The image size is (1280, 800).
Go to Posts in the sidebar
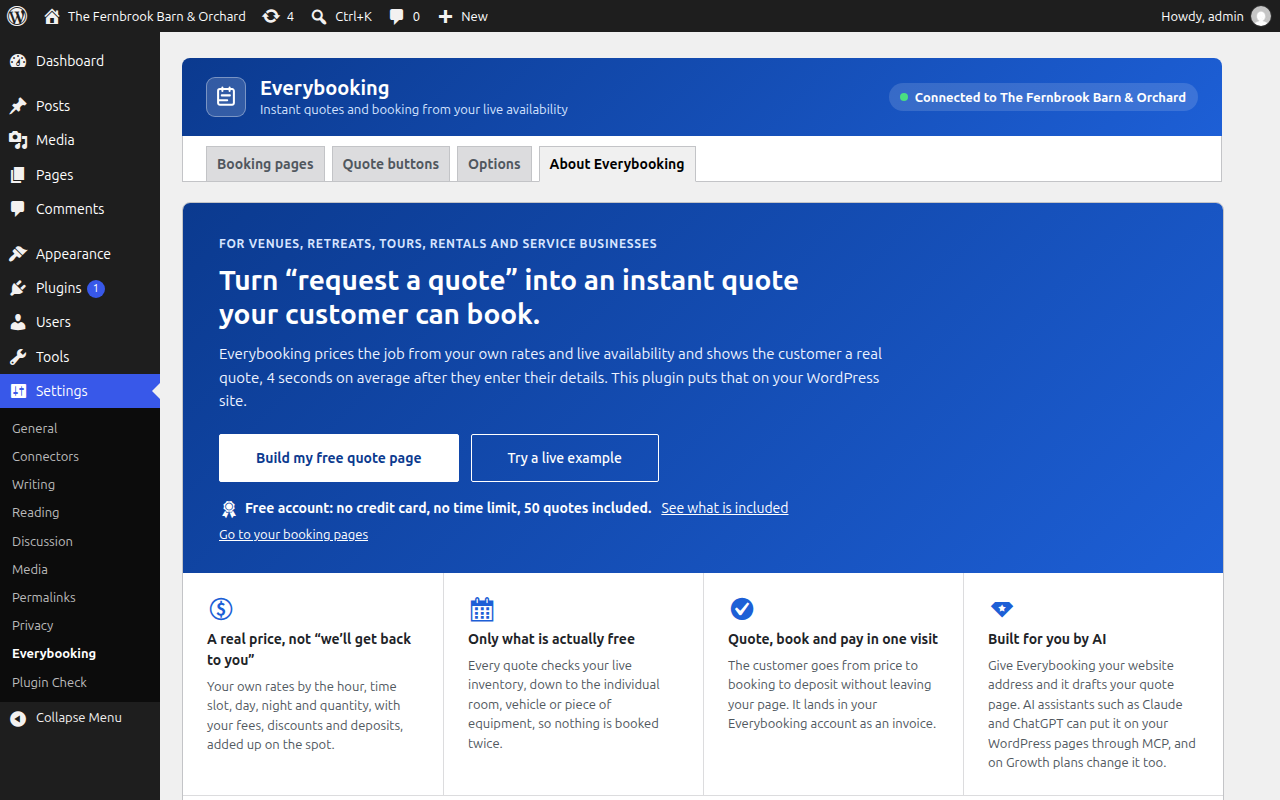tap(80, 106)
